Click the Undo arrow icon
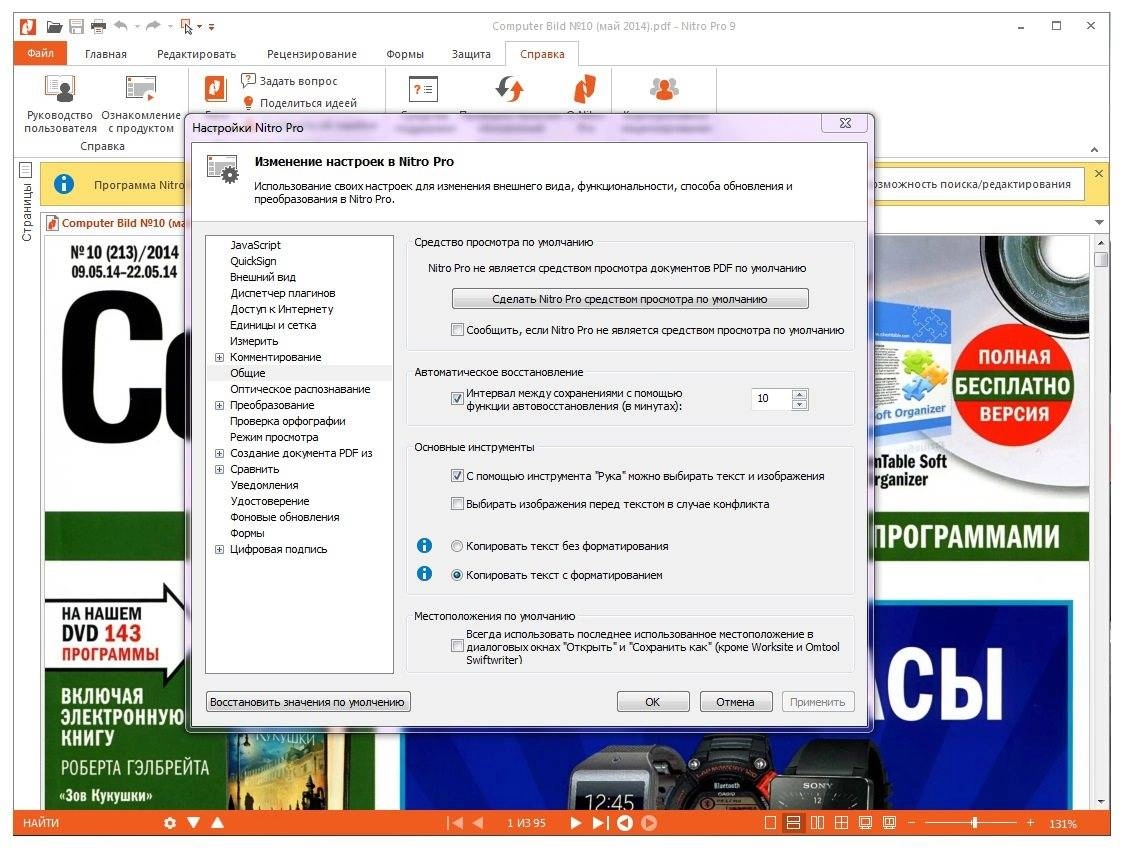 [121, 27]
